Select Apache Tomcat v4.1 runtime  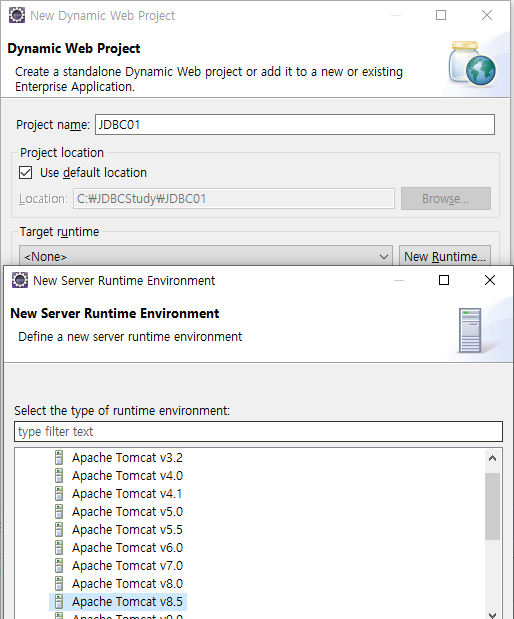pyautogui.click(x=127, y=493)
